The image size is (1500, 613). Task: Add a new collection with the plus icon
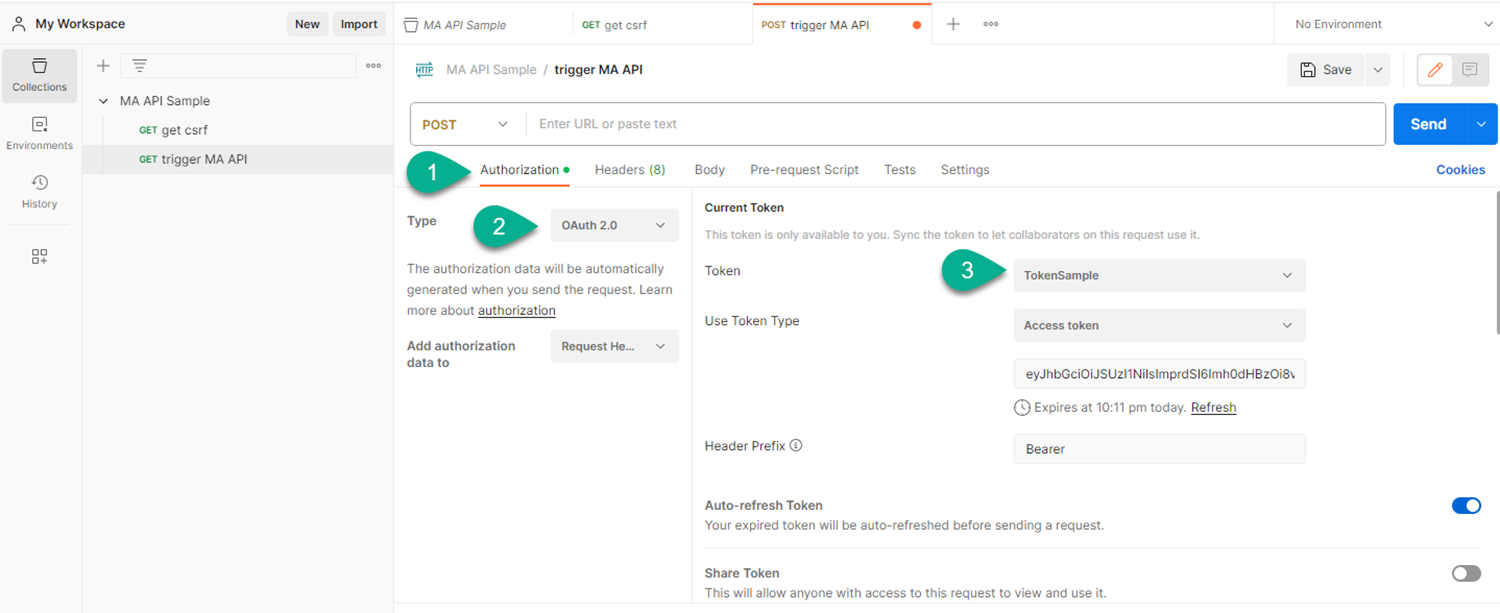pos(102,66)
